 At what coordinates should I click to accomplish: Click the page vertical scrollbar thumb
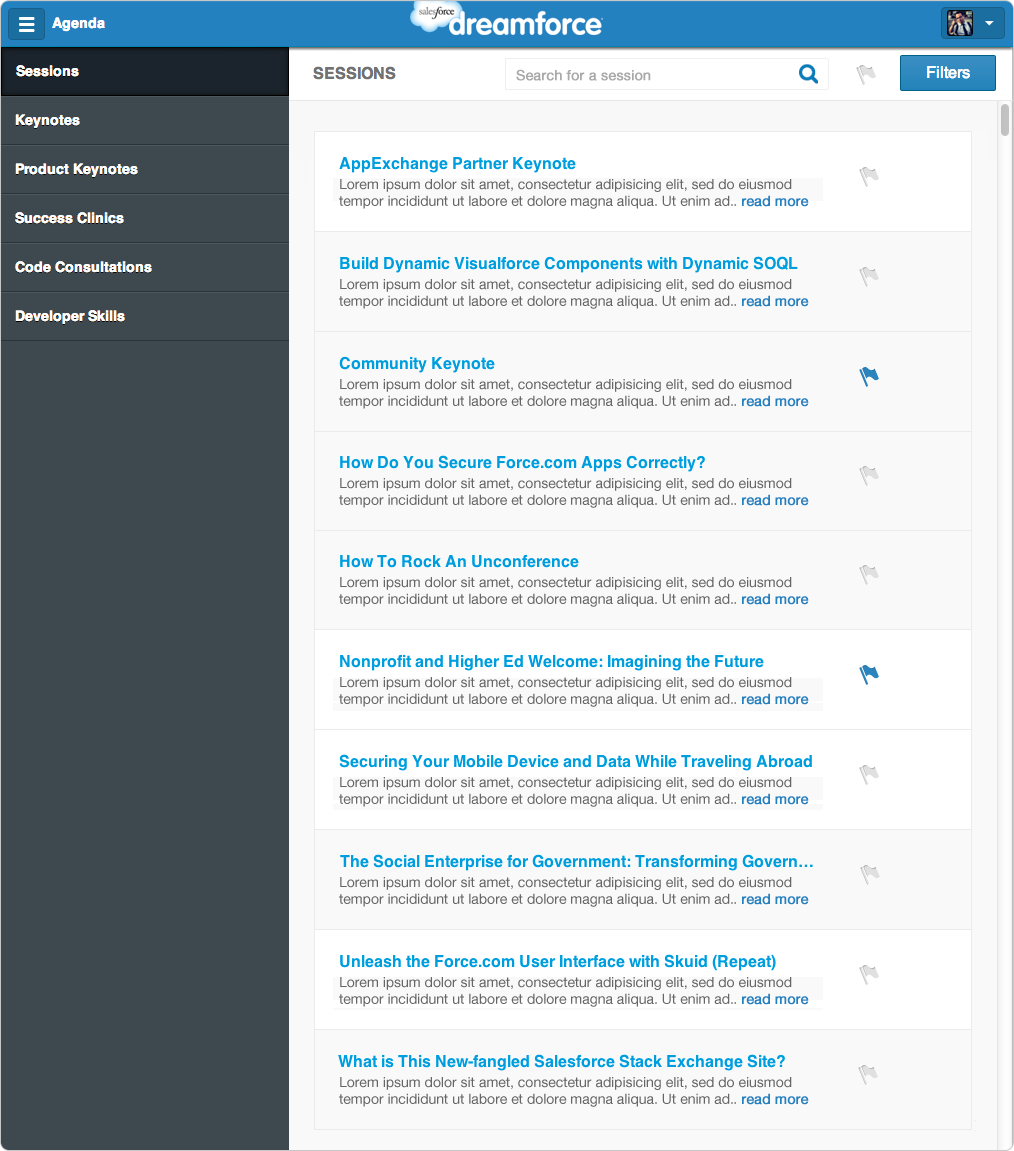1004,120
